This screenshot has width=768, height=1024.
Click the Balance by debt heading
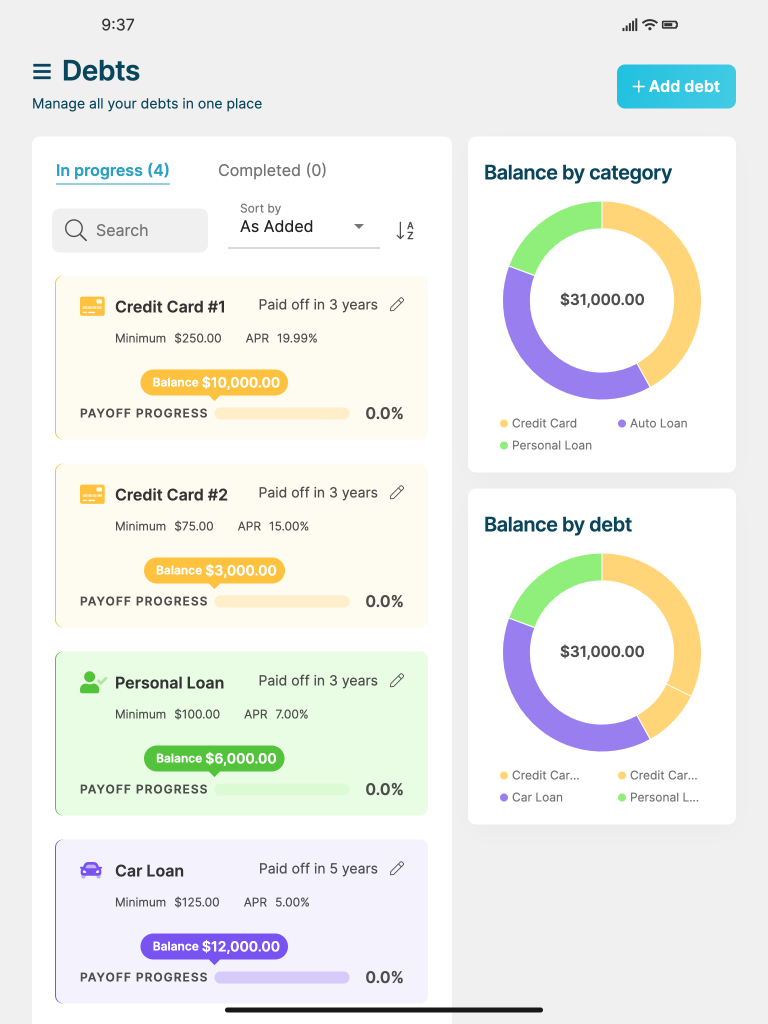(558, 525)
